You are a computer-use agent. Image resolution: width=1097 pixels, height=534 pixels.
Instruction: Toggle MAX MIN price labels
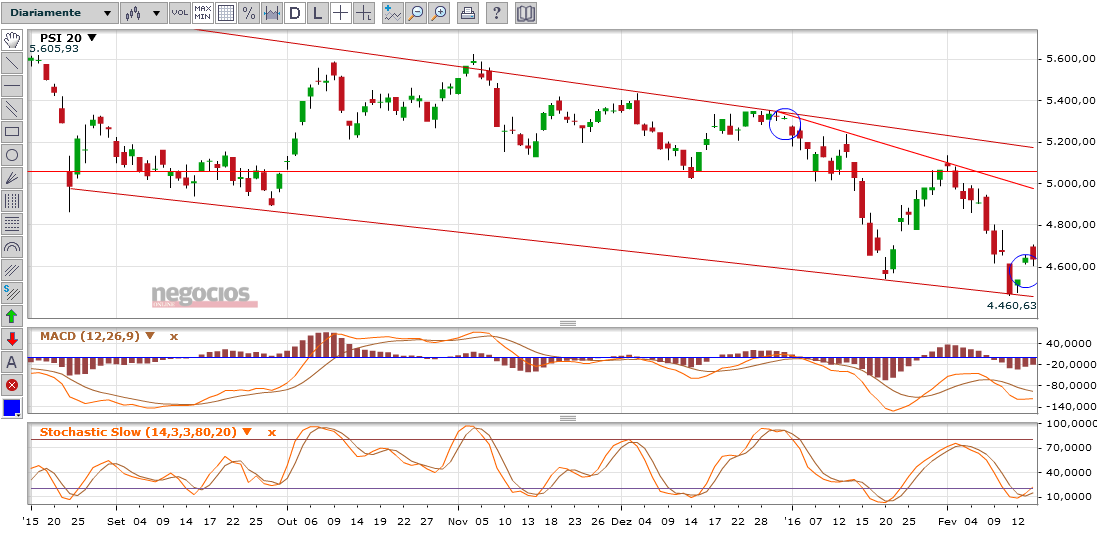[203, 13]
